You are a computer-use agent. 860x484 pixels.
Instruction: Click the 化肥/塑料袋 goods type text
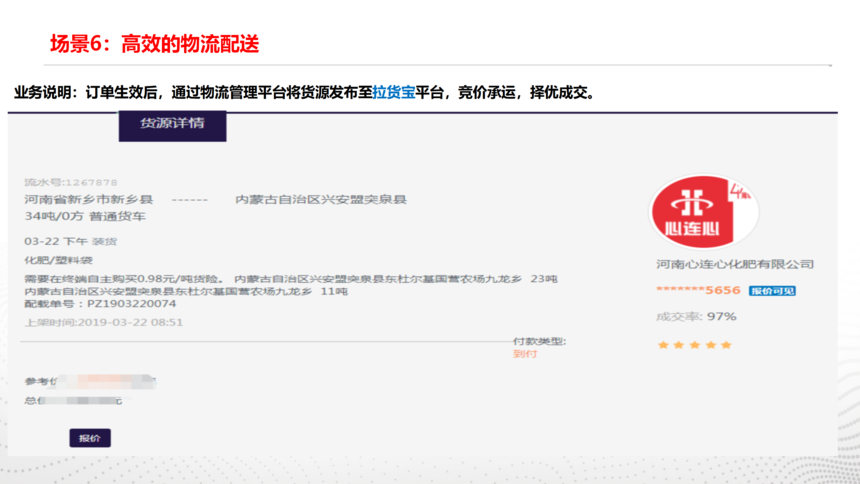[x=59, y=260]
